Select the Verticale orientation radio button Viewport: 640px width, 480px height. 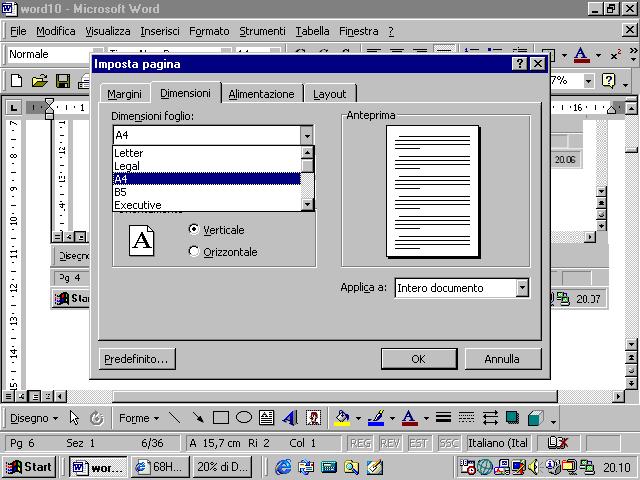coord(194,229)
